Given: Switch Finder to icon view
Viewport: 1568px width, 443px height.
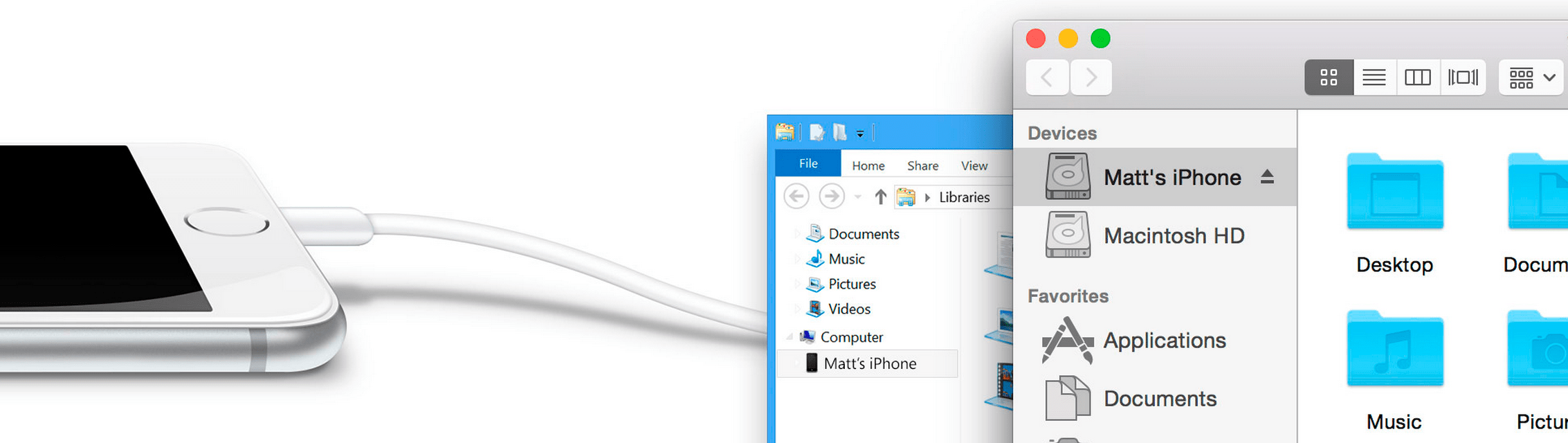Looking at the screenshot, I should pos(1329,77).
